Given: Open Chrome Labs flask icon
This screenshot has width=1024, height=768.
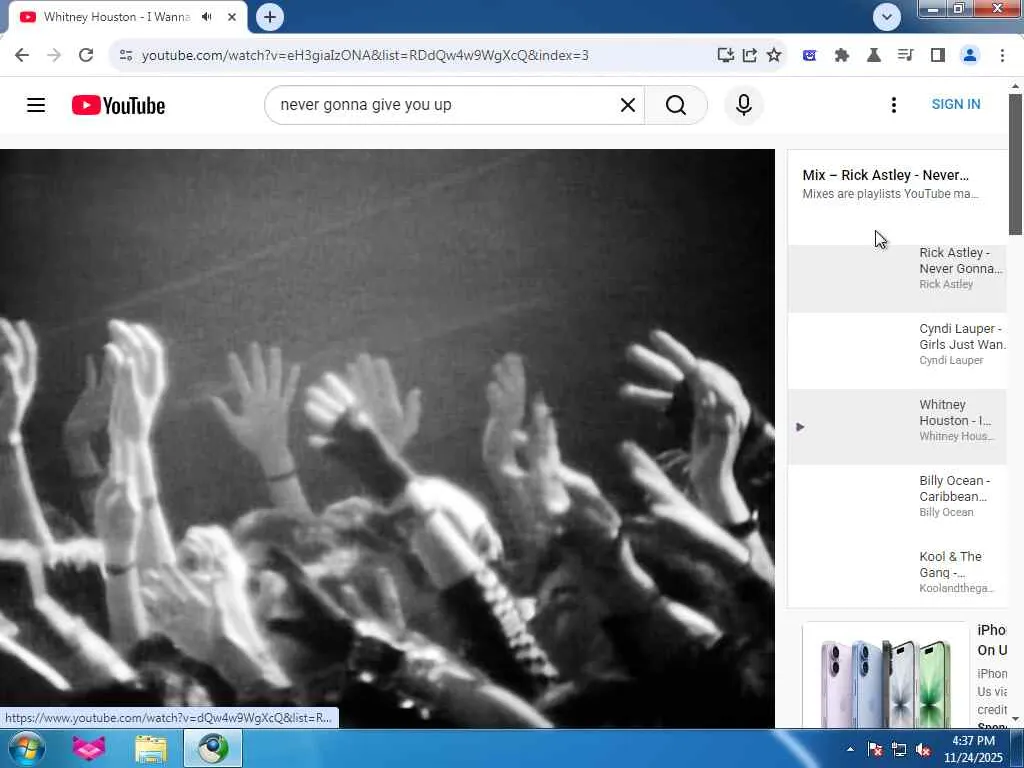Looking at the screenshot, I should (x=873, y=56).
